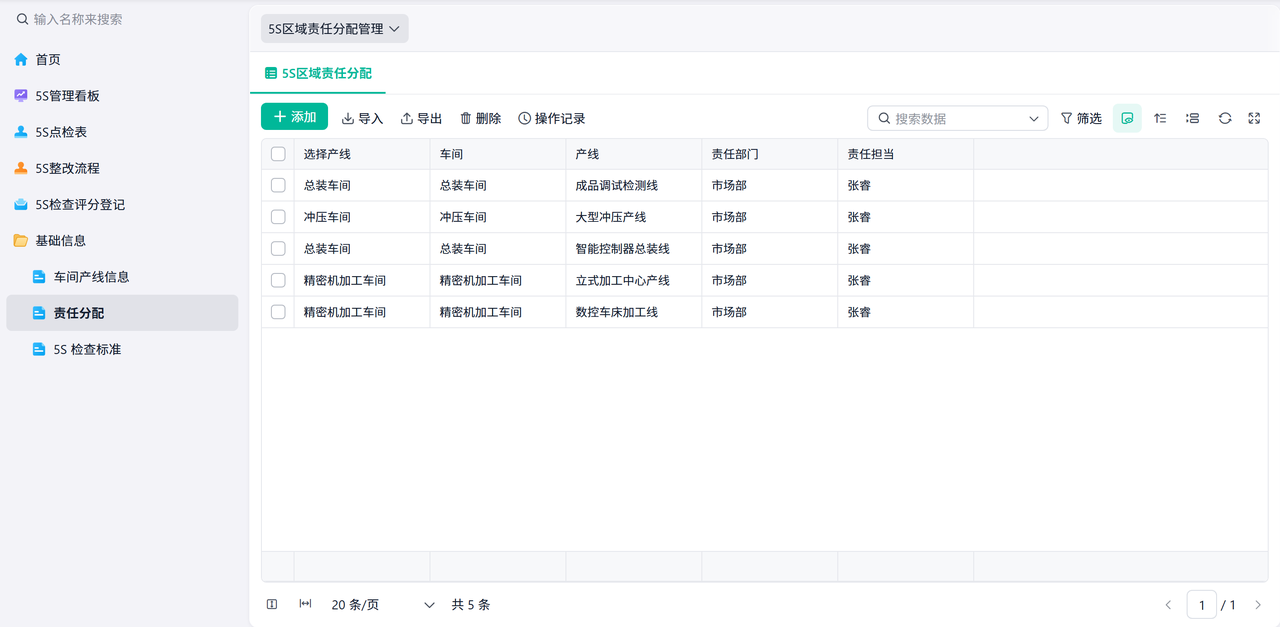Click the 责任担当 column header
Viewport: 1280px width, 627px height.
(x=906, y=154)
